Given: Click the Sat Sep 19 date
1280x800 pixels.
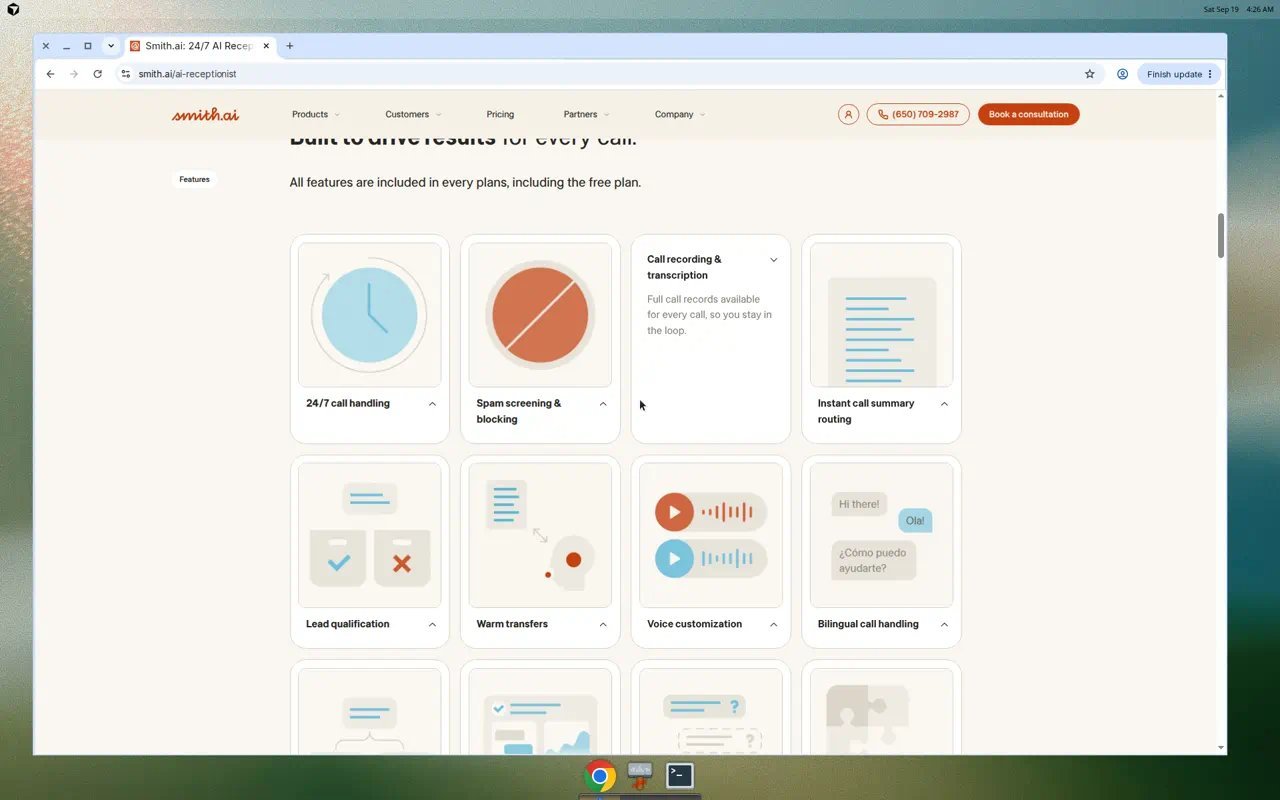Looking at the screenshot, I should point(1221,9).
